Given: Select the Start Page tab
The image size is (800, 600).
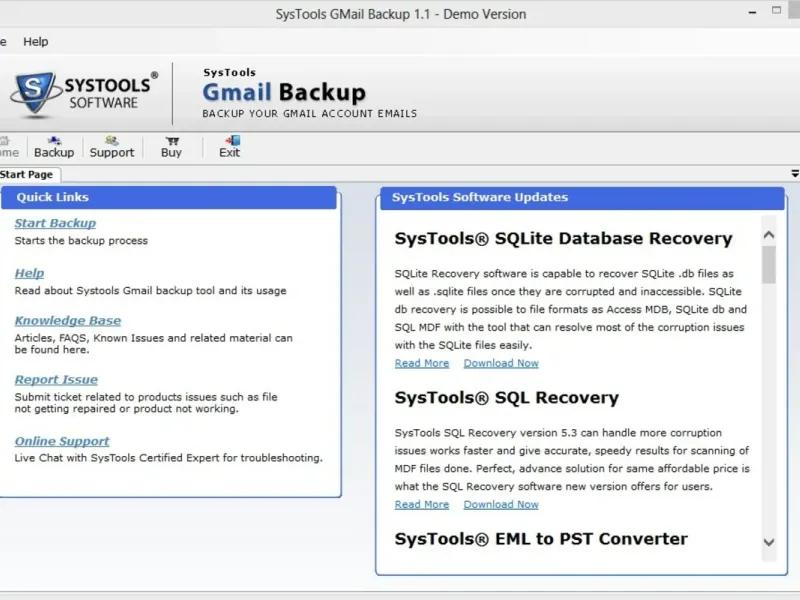Looking at the screenshot, I should (x=27, y=174).
